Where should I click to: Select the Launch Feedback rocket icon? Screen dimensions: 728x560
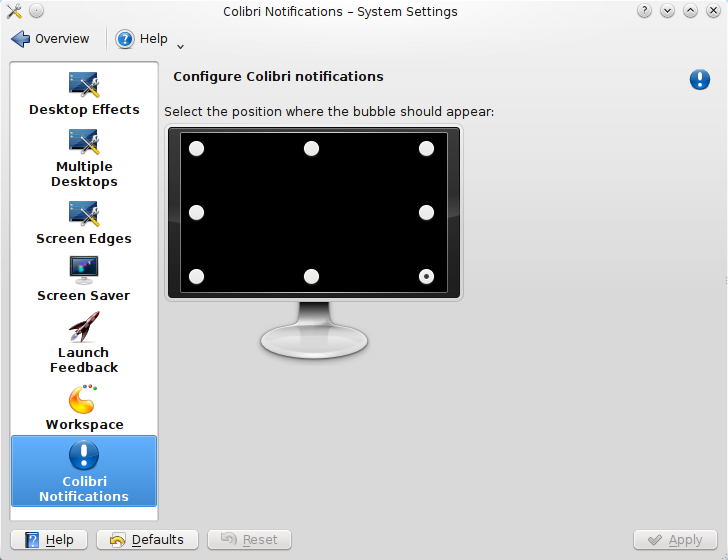click(84, 328)
